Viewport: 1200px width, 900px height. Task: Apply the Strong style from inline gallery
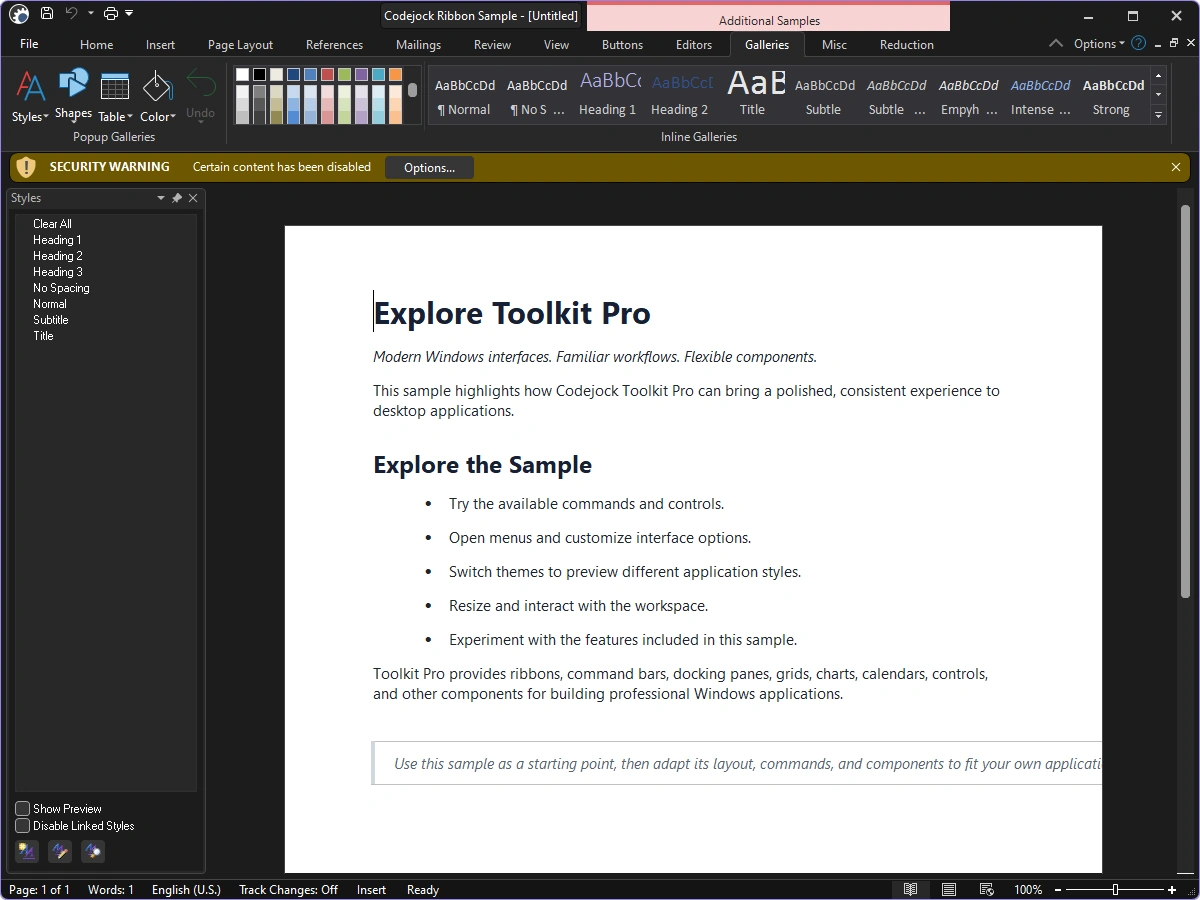[1112, 95]
